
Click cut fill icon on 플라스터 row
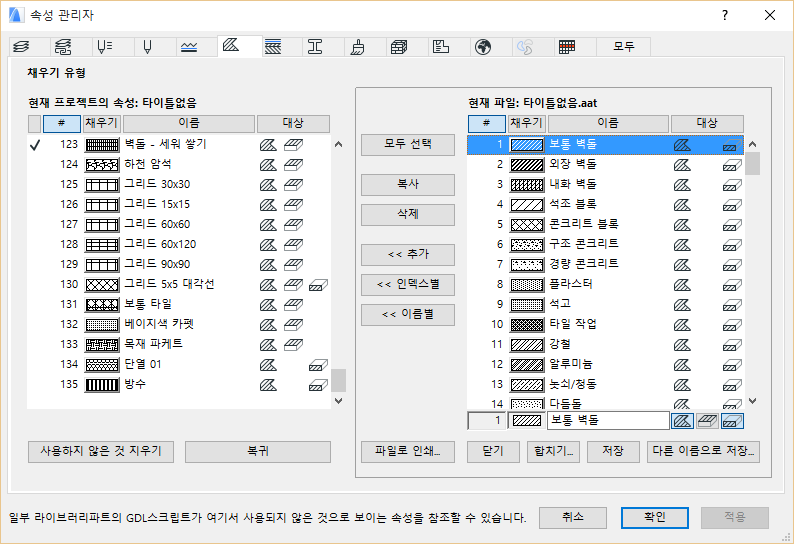(x=732, y=285)
